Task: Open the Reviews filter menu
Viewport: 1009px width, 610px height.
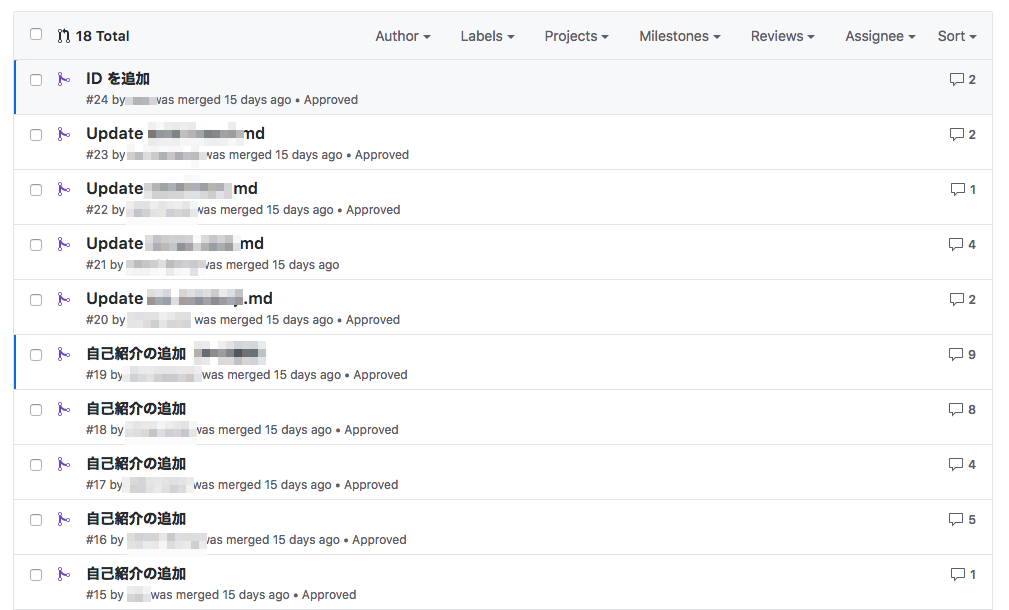Action: coord(782,36)
